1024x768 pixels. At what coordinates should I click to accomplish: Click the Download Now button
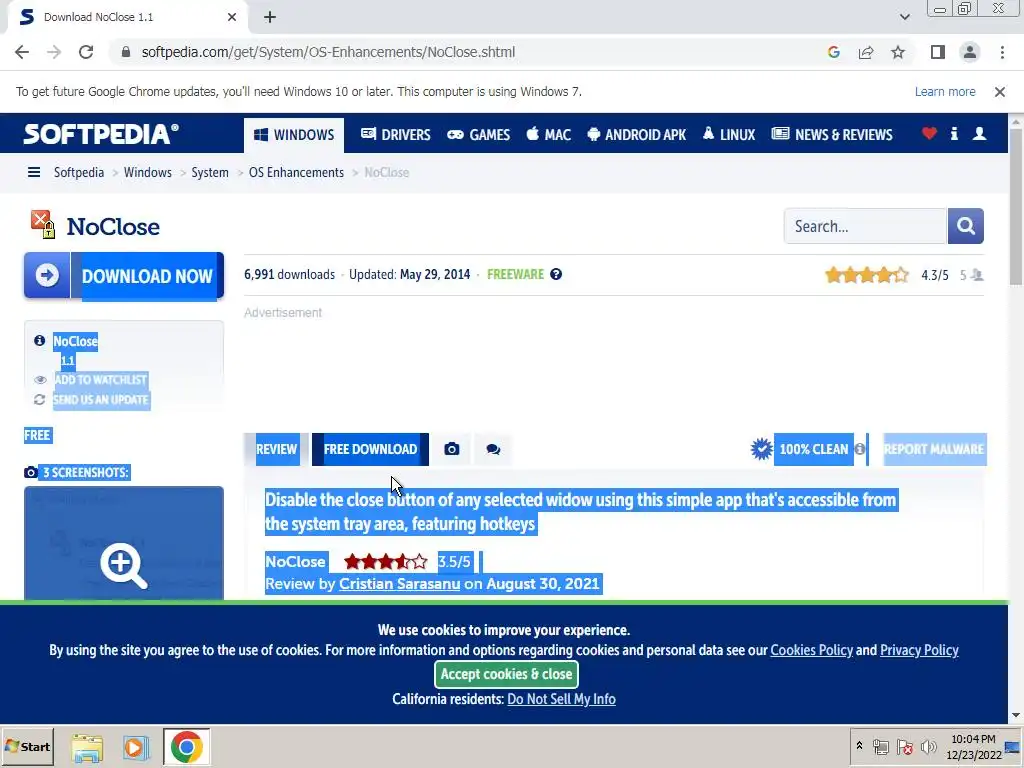coord(124,276)
